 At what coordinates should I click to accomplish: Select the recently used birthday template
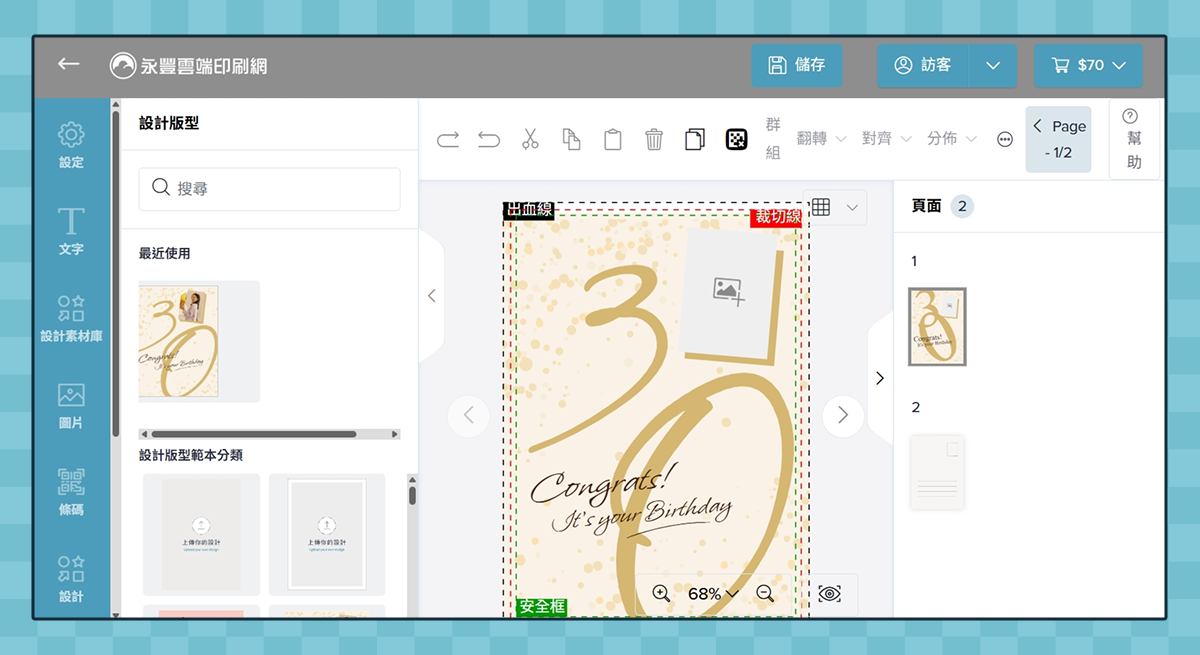click(199, 341)
